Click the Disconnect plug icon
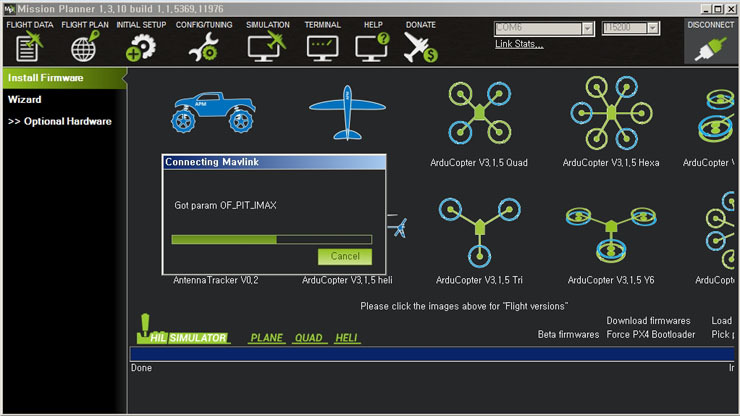Screen dimensions: 740x416 tap(710, 49)
